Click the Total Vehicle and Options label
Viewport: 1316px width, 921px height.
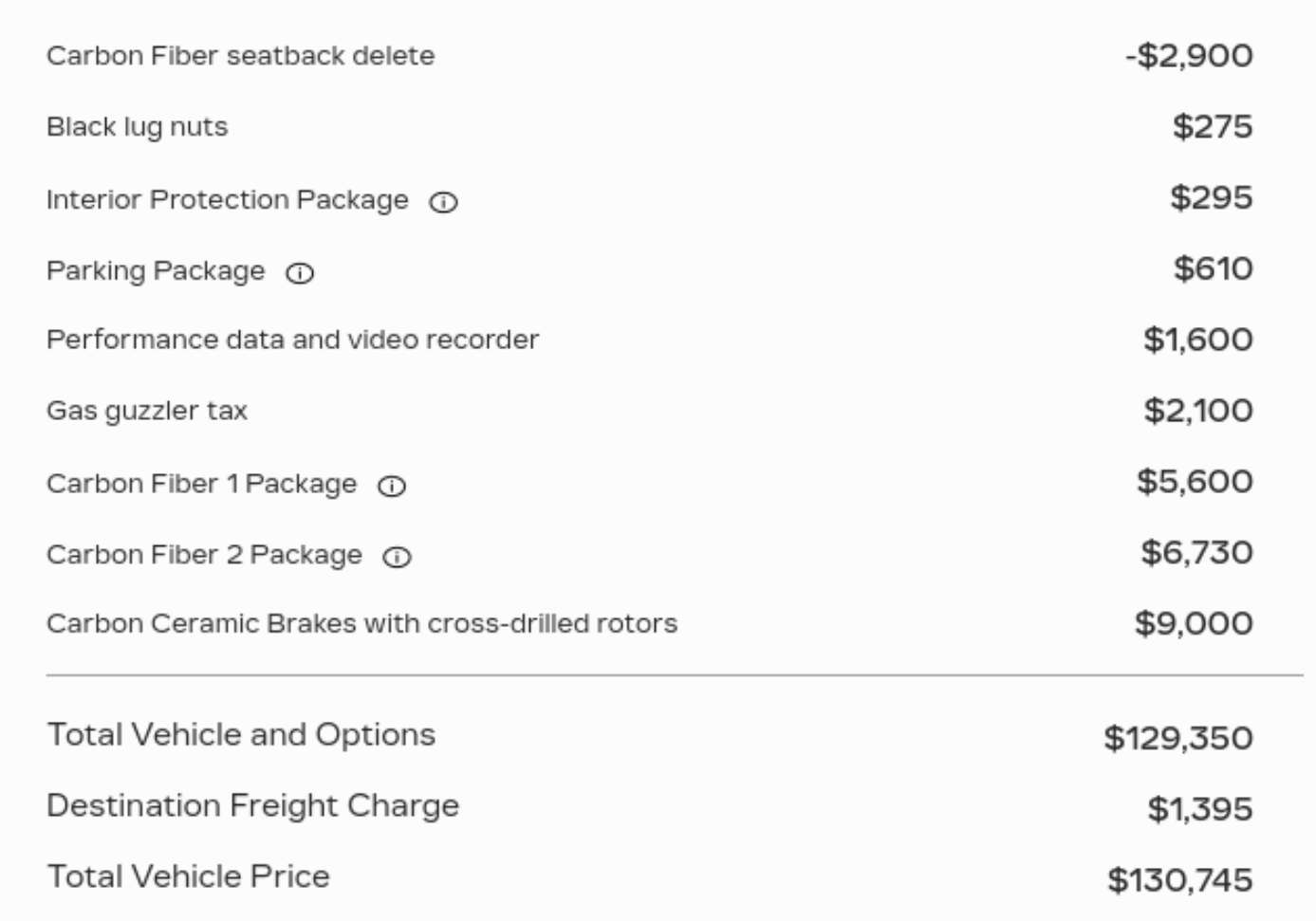point(241,735)
